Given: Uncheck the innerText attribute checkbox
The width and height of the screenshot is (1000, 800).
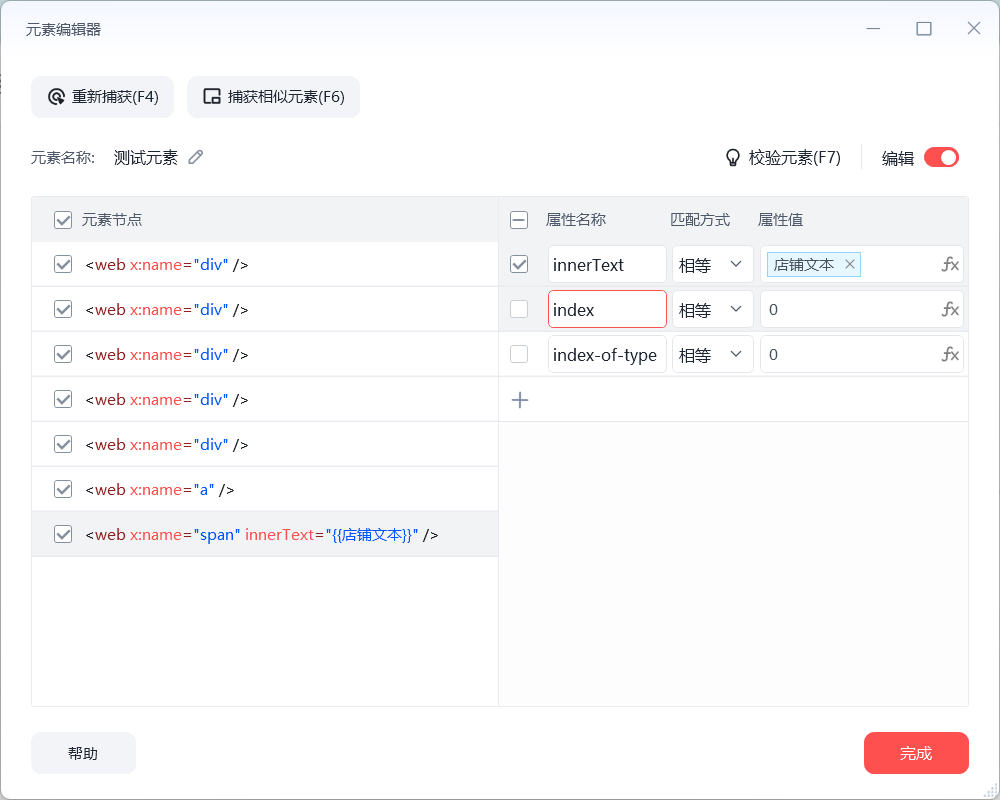Looking at the screenshot, I should pyautogui.click(x=519, y=265).
